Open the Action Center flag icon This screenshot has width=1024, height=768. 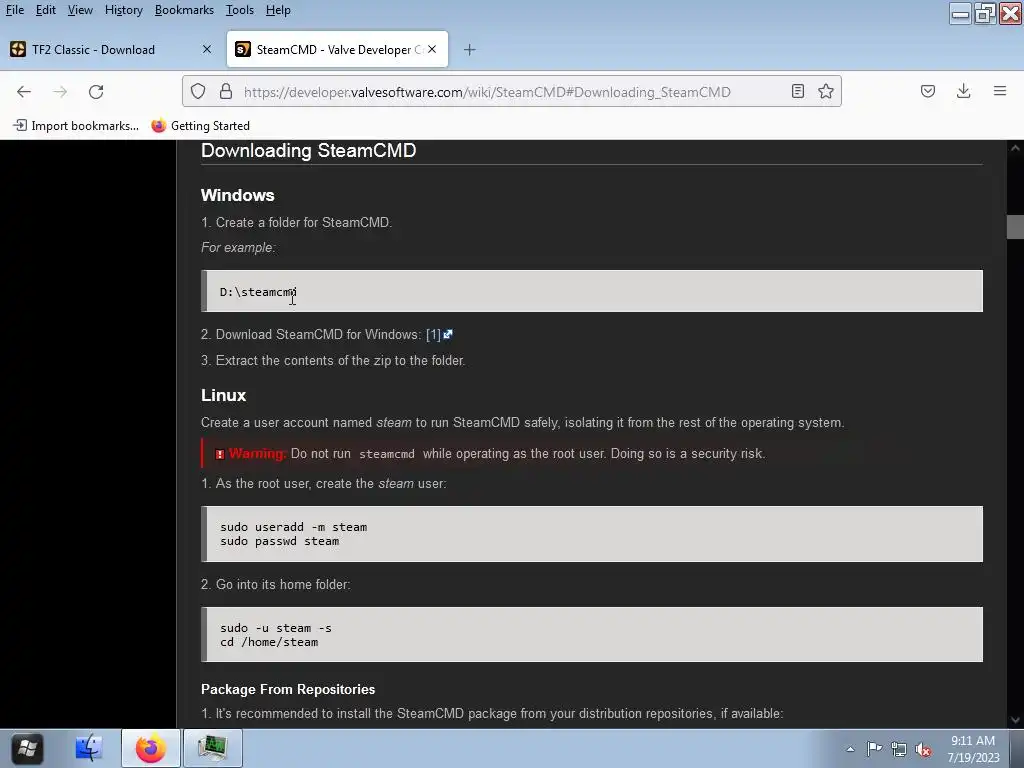874,749
